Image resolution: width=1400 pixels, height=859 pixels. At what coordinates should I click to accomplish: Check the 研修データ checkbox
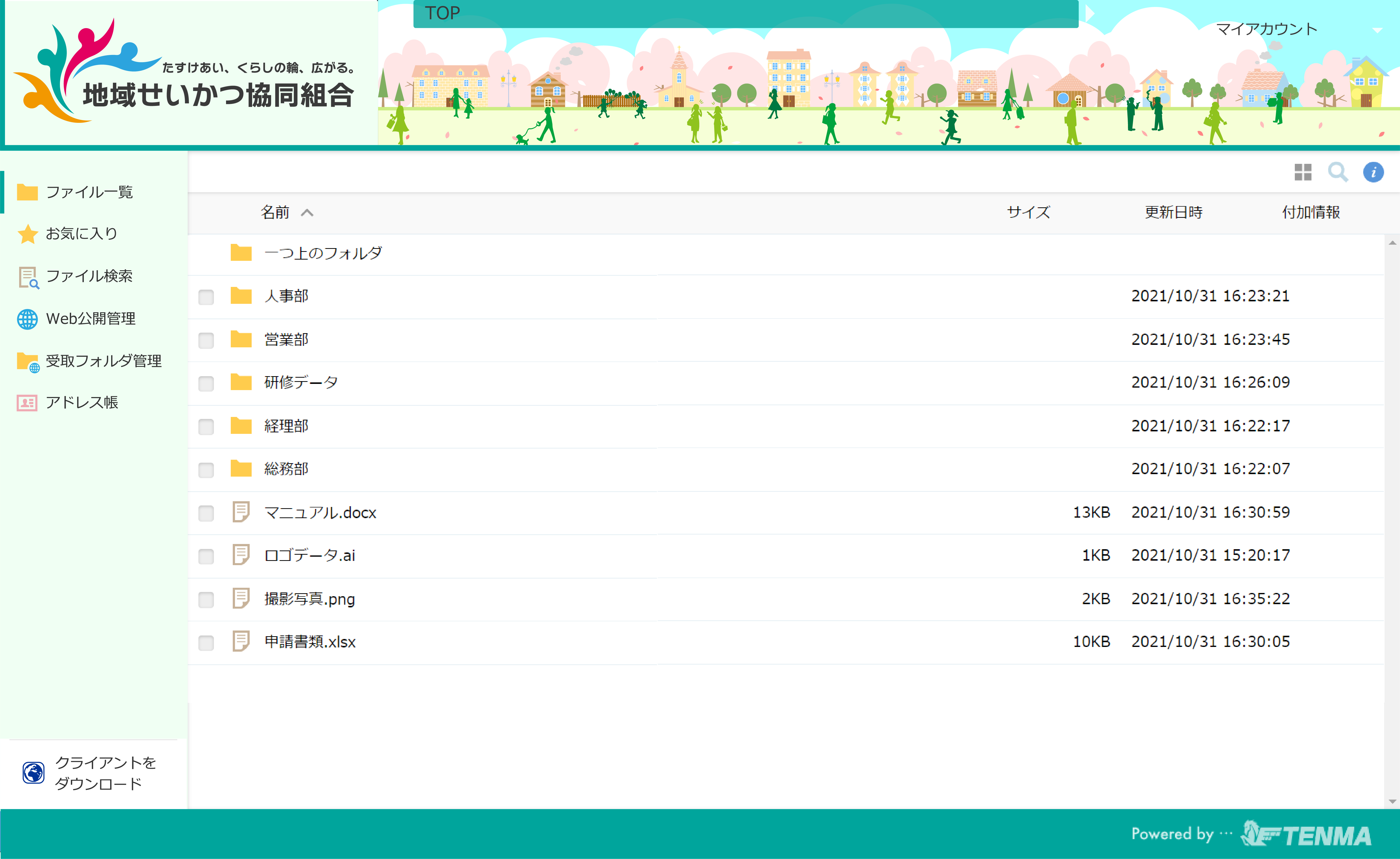coord(206,383)
